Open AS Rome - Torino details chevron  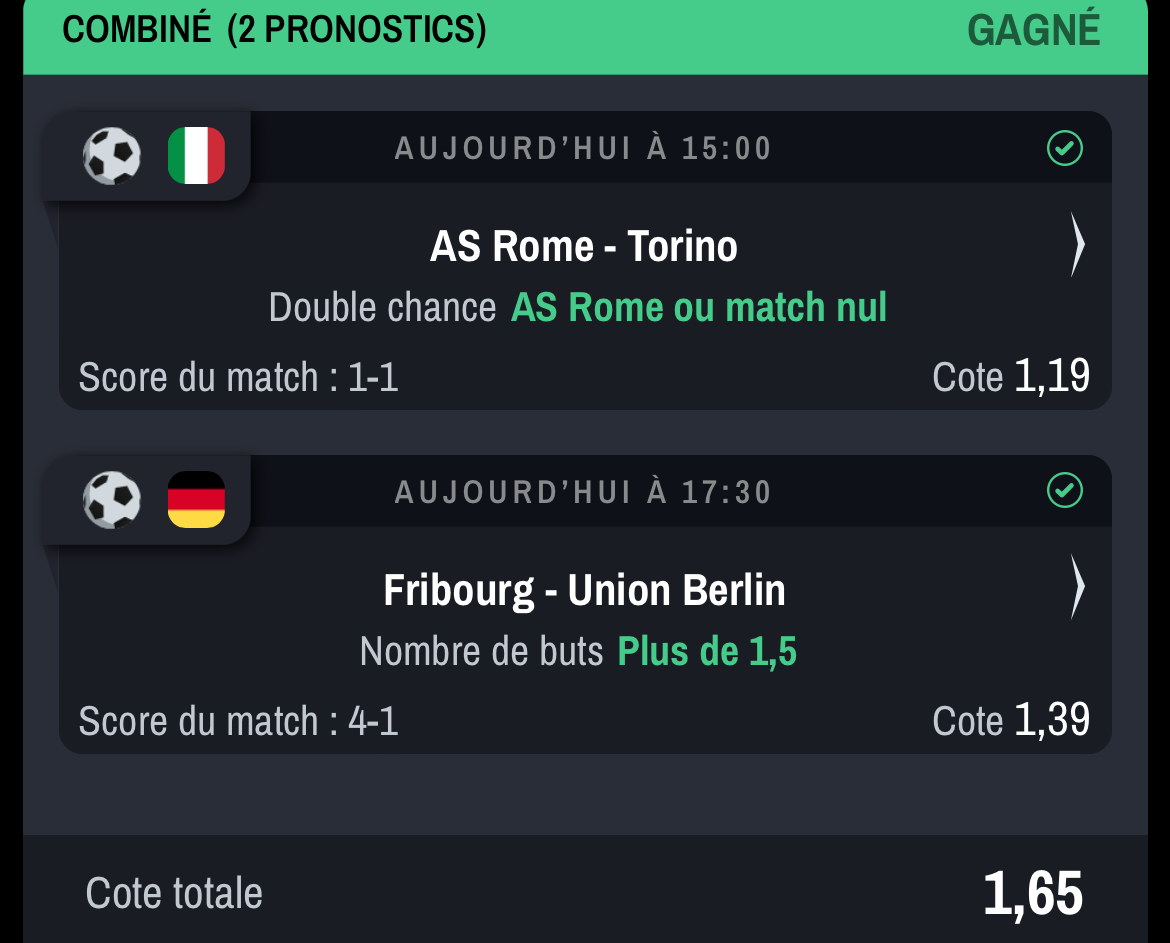coord(1077,245)
